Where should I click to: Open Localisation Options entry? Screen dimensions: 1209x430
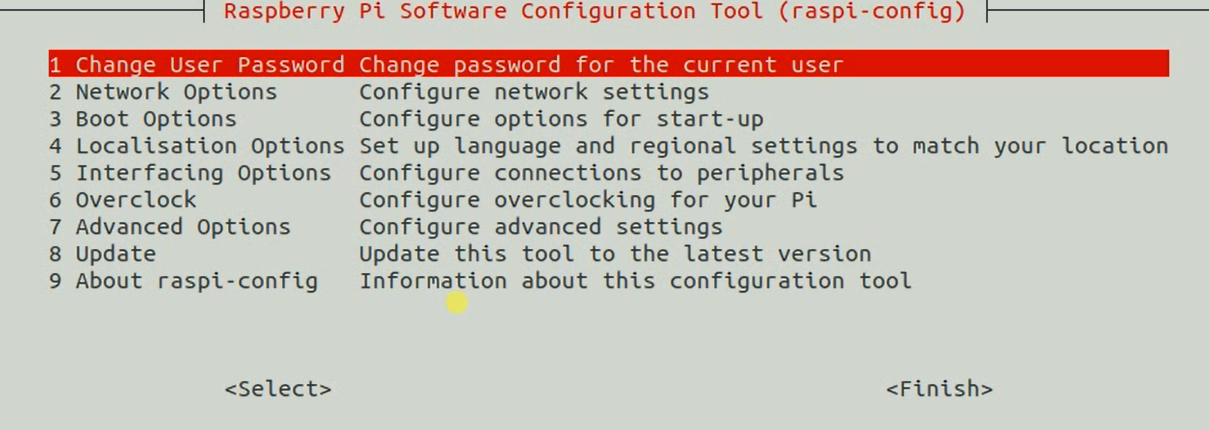click(x=197, y=146)
